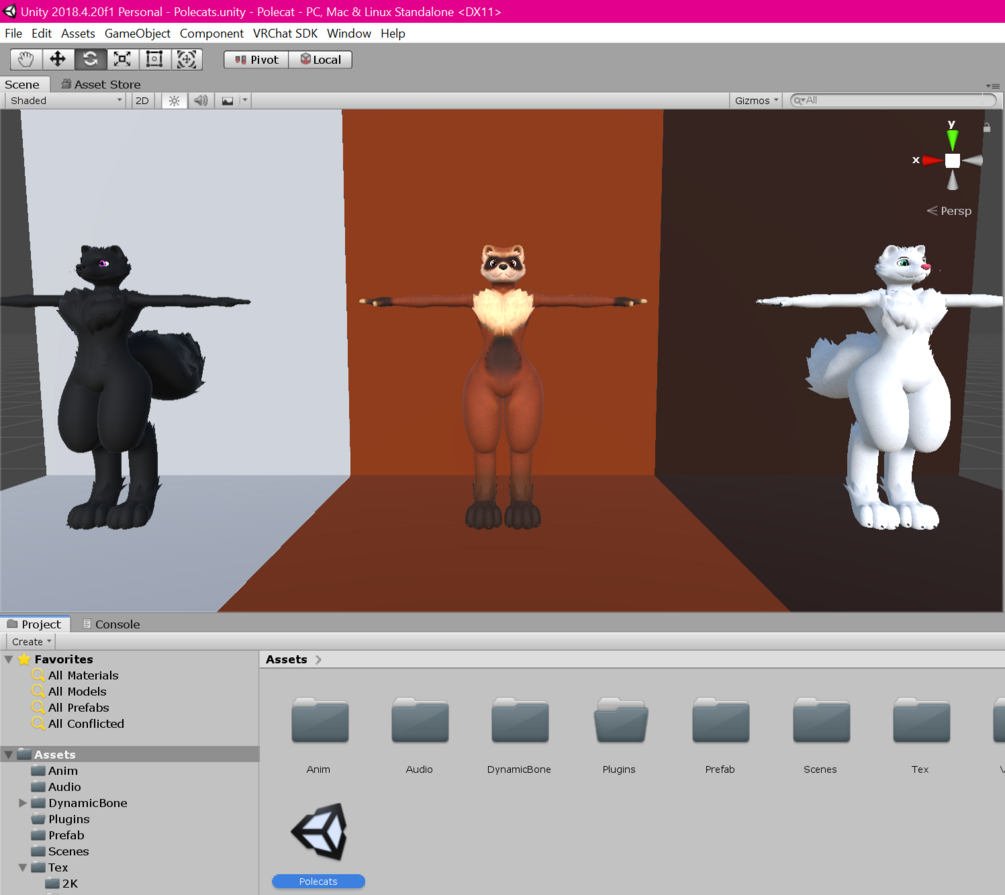
Task: Toggle Pivot/Center handle position
Action: 256,60
